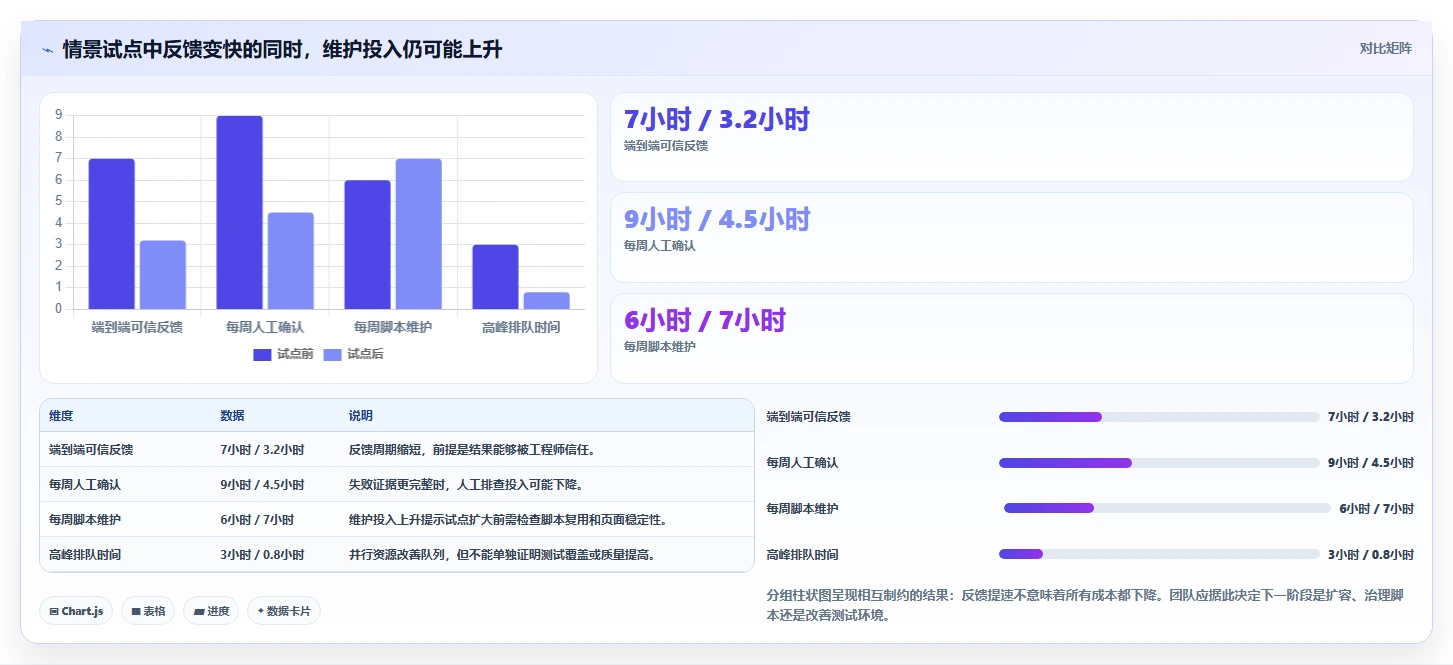
Task: Click the 高峰排队时间 progress bar
Action: tap(1159, 554)
